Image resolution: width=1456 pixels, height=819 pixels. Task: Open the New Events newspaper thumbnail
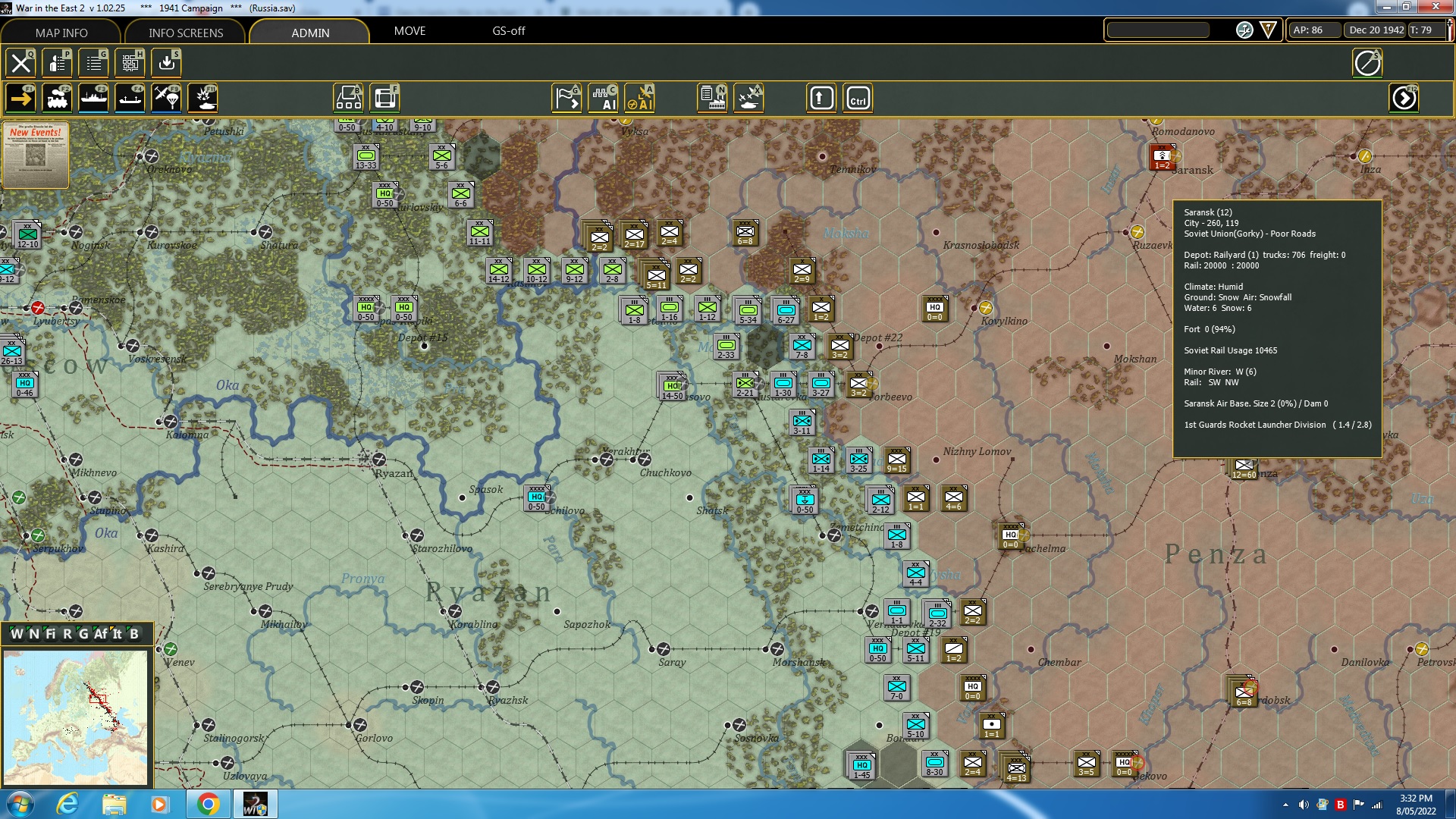click(x=36, y=155)
